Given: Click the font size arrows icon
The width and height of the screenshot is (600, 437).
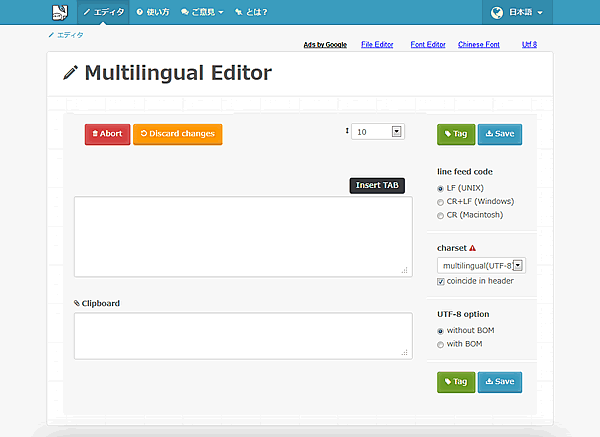Looking at the screenshot, I should (x=347, y=131).
